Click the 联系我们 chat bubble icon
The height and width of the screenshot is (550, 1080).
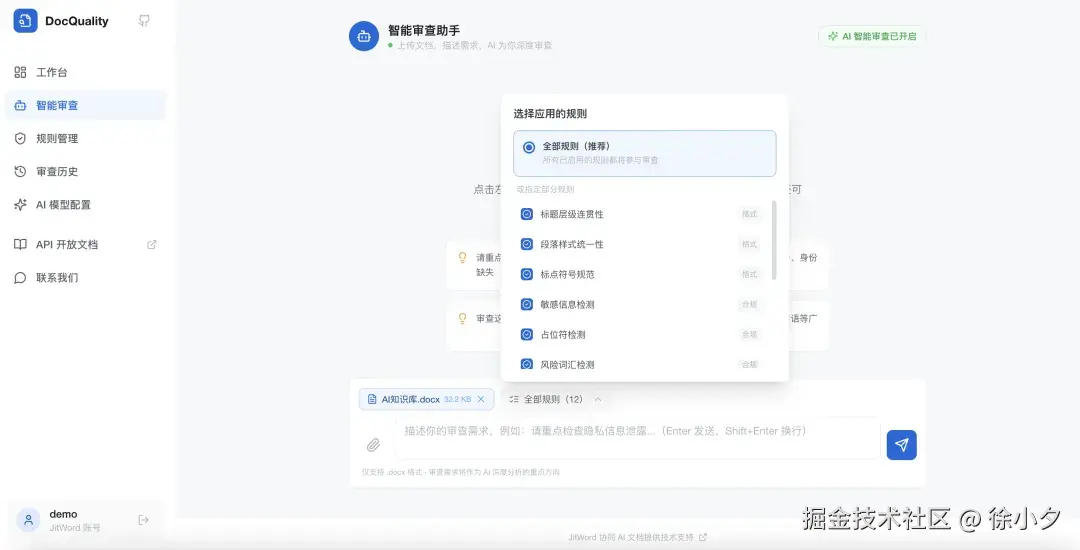coord(21,277)
